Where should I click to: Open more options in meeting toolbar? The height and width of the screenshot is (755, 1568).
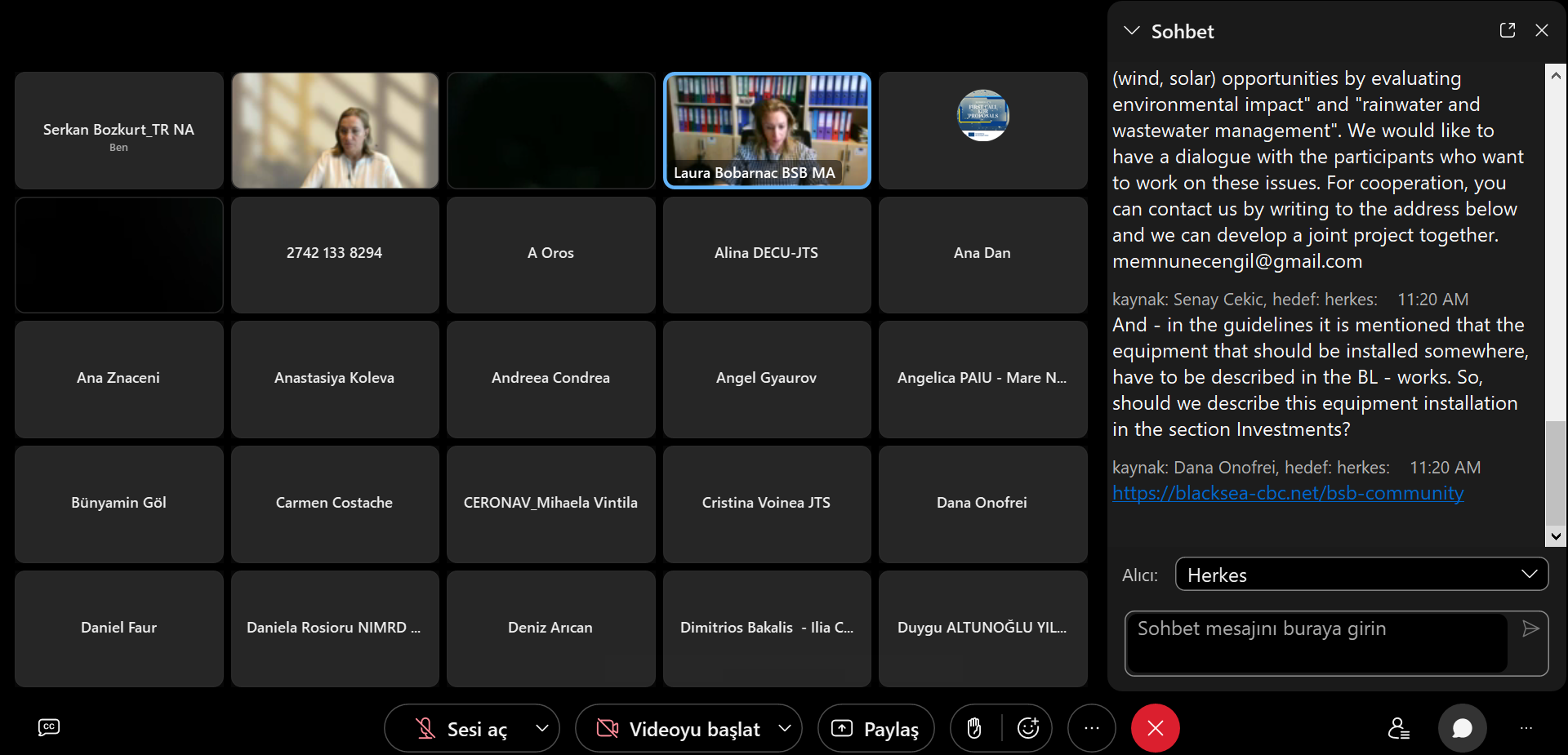[x=1091, y=728]
